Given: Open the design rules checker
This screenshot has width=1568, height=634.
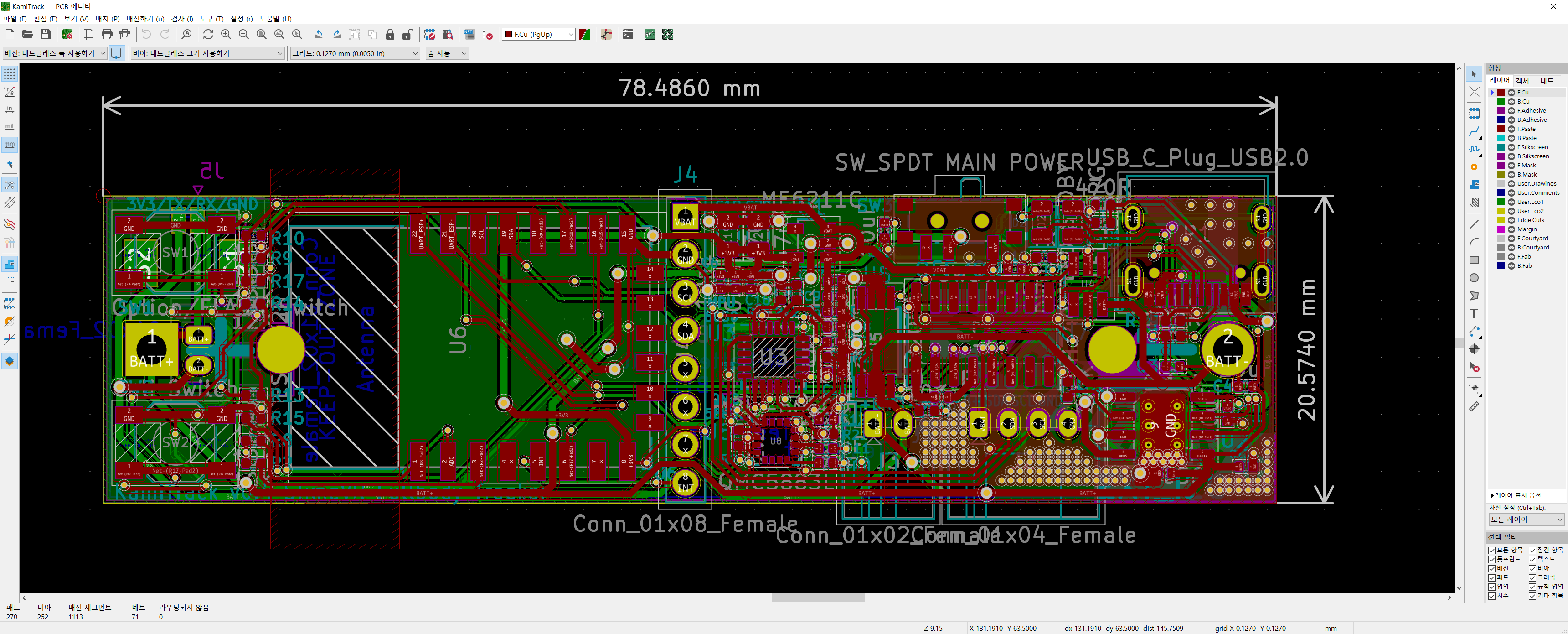Looking at the screenshot, I should coord(487,35).
